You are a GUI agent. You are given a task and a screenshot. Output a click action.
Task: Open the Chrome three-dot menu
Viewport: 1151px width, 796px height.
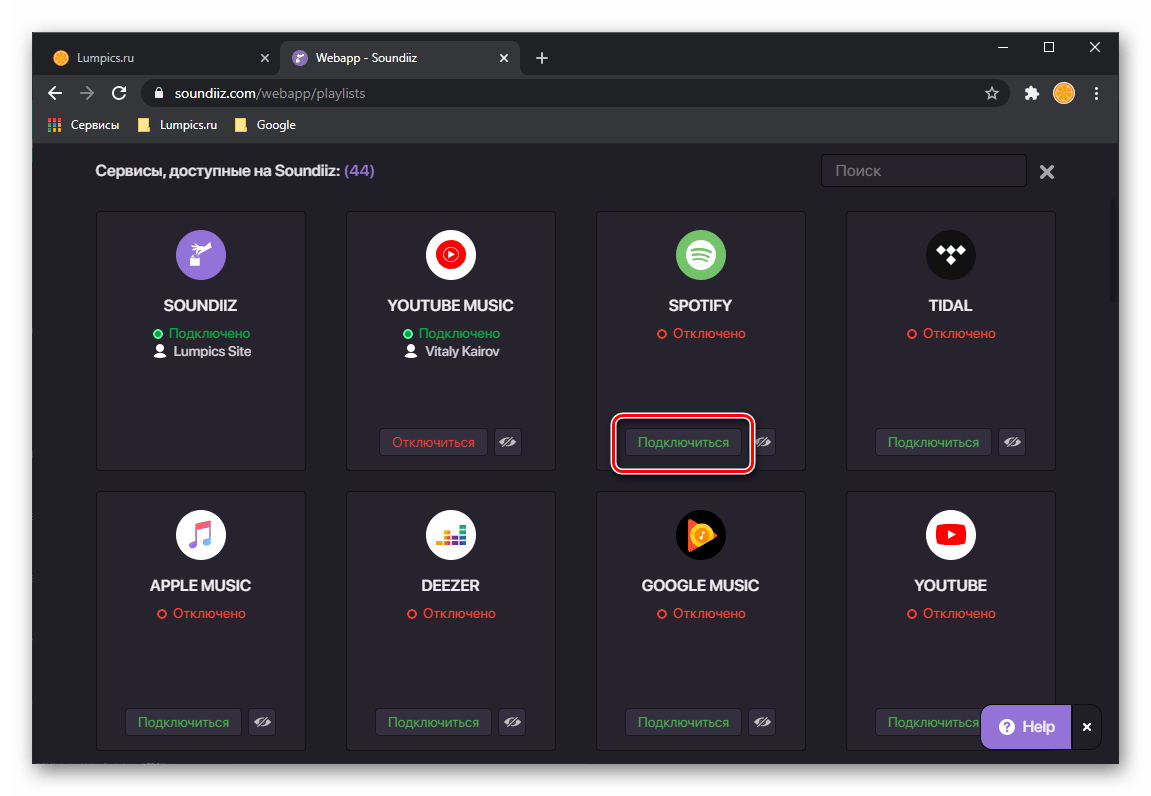point(1096,93)
